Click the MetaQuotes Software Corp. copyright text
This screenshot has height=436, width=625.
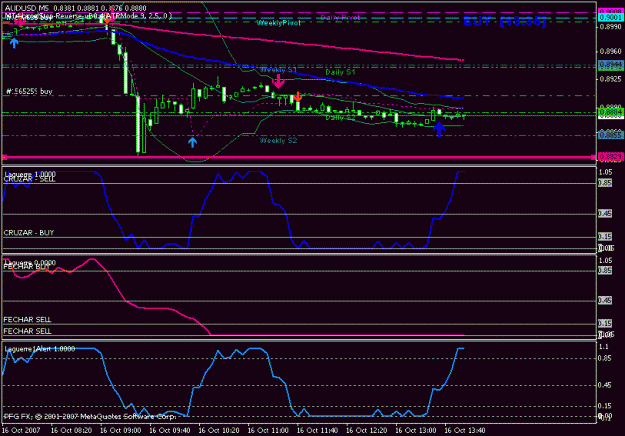(90, 416)
